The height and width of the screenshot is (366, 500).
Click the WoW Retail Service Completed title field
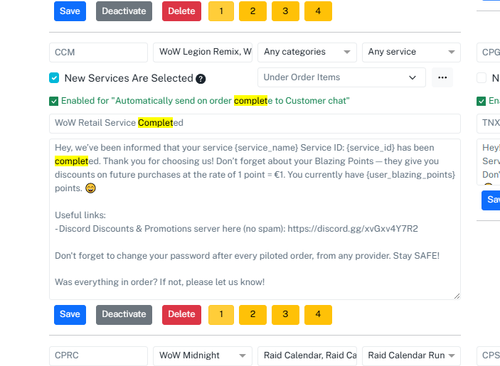point(255,123)
